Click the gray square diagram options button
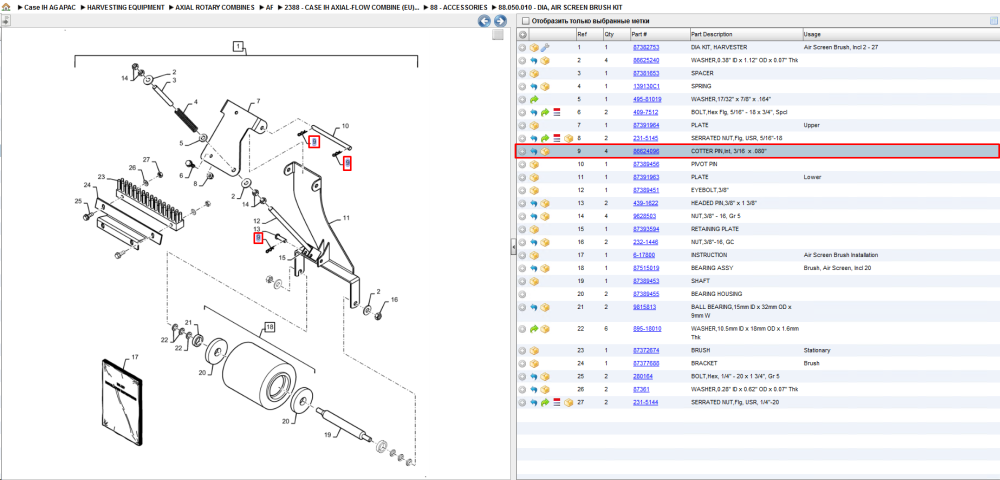 click(x=498, y=35)
